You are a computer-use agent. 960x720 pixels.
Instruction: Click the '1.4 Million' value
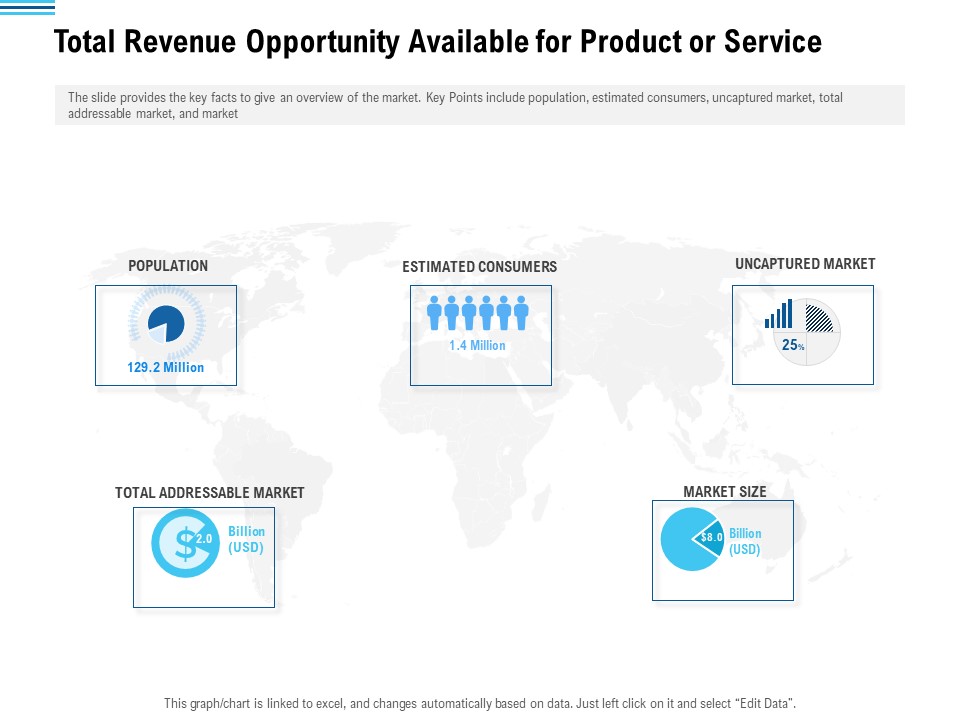point(478,345)
